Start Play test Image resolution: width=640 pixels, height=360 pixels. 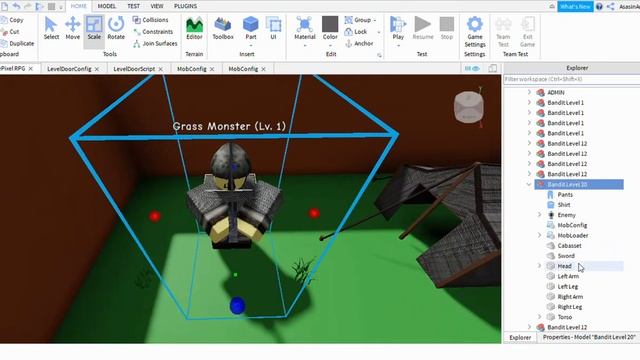point(398,28)
